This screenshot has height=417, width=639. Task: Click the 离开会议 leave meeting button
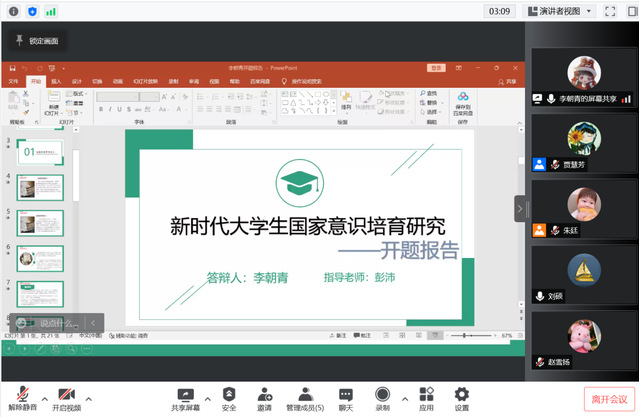point(608,398)
